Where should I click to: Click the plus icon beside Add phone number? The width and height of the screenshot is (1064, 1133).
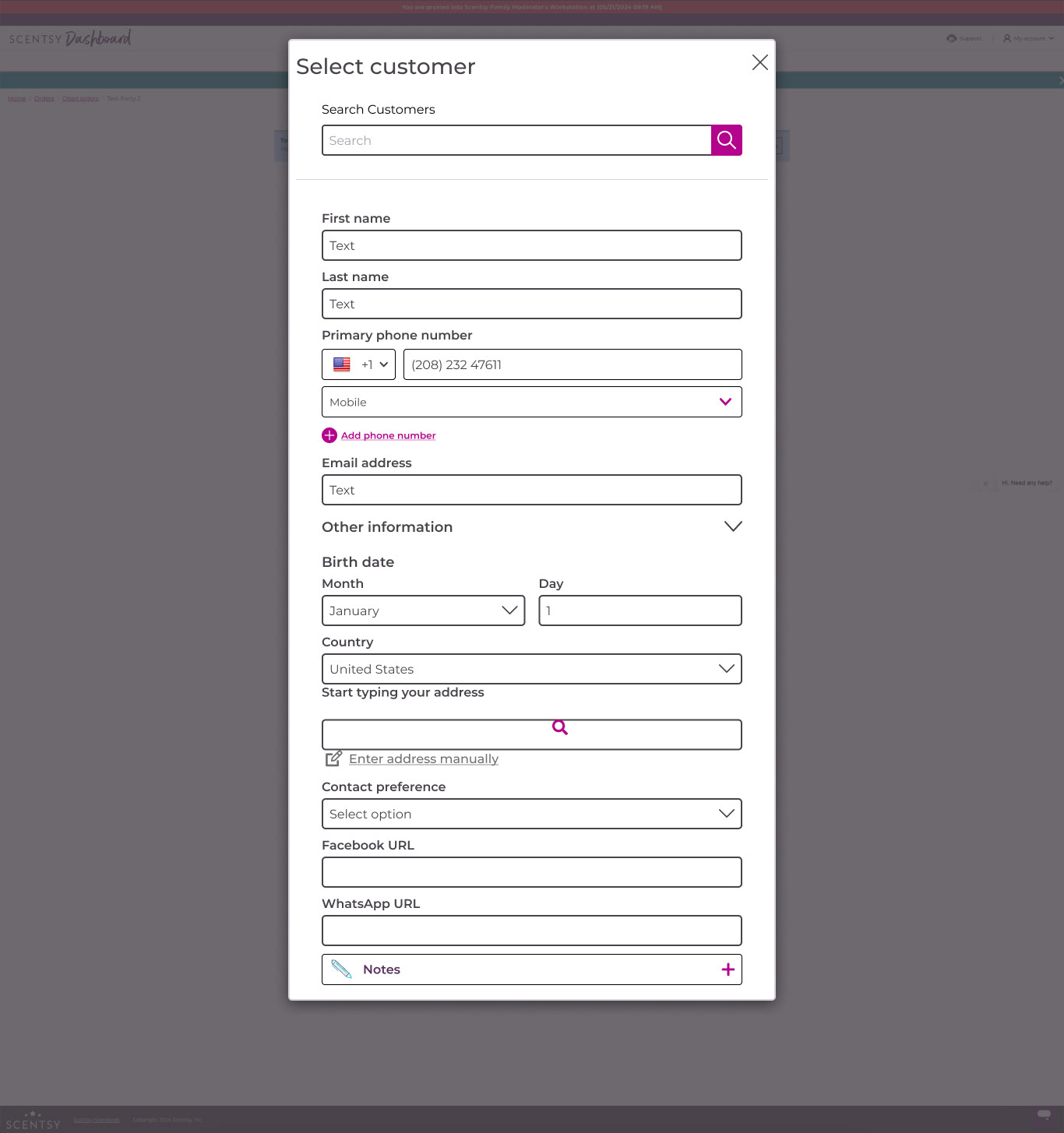tap(329, 435)
